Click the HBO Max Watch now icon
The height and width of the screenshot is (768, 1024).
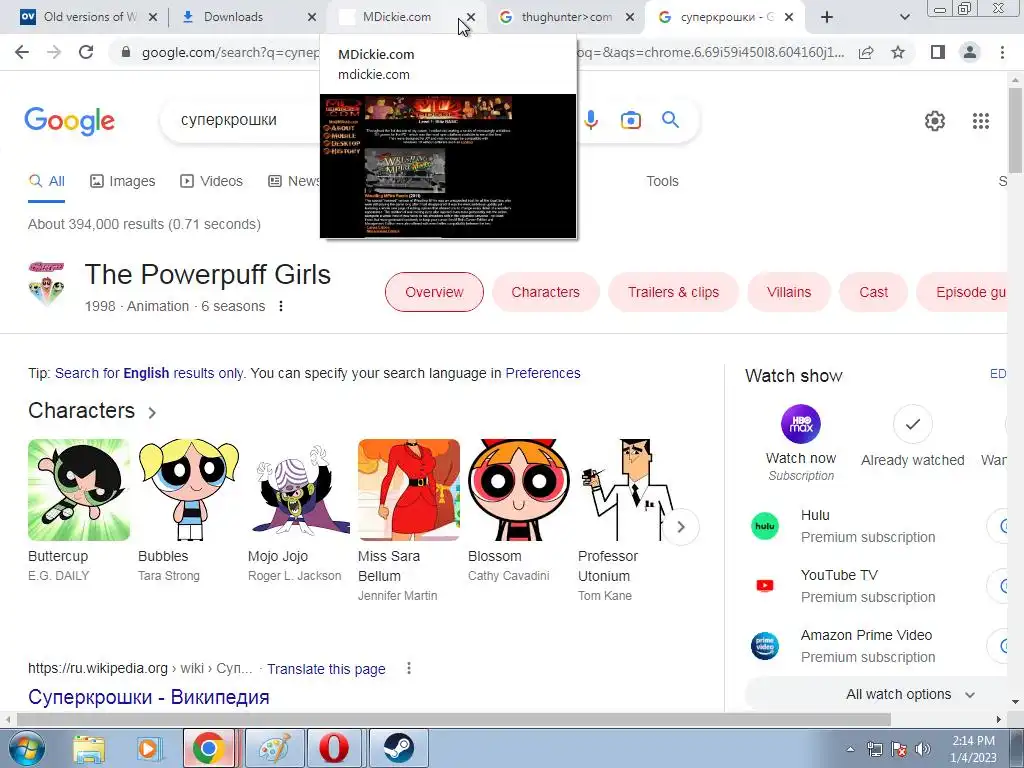(x=801, y=424)
